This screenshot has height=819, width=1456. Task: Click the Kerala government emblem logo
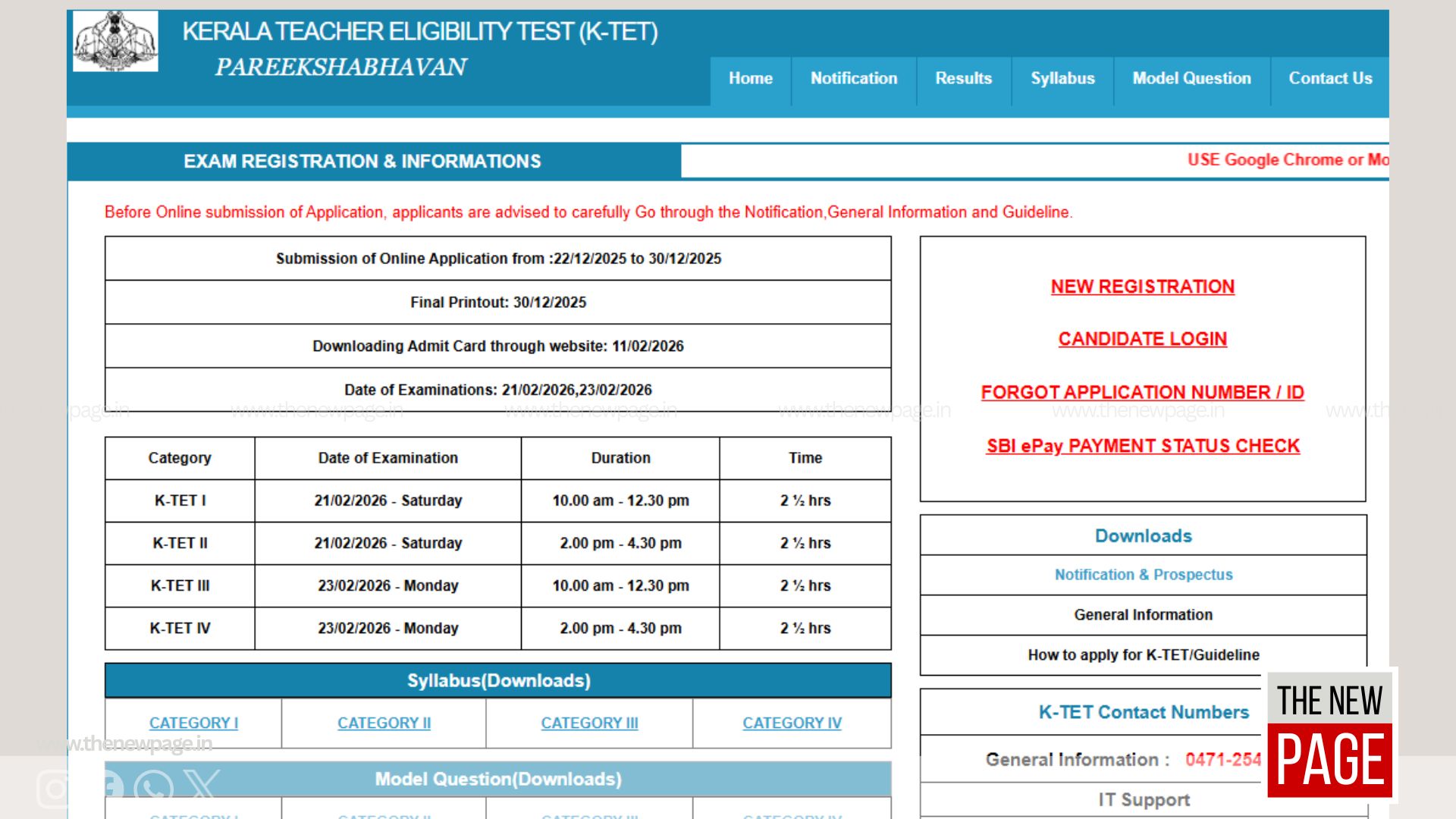(115, 41)
